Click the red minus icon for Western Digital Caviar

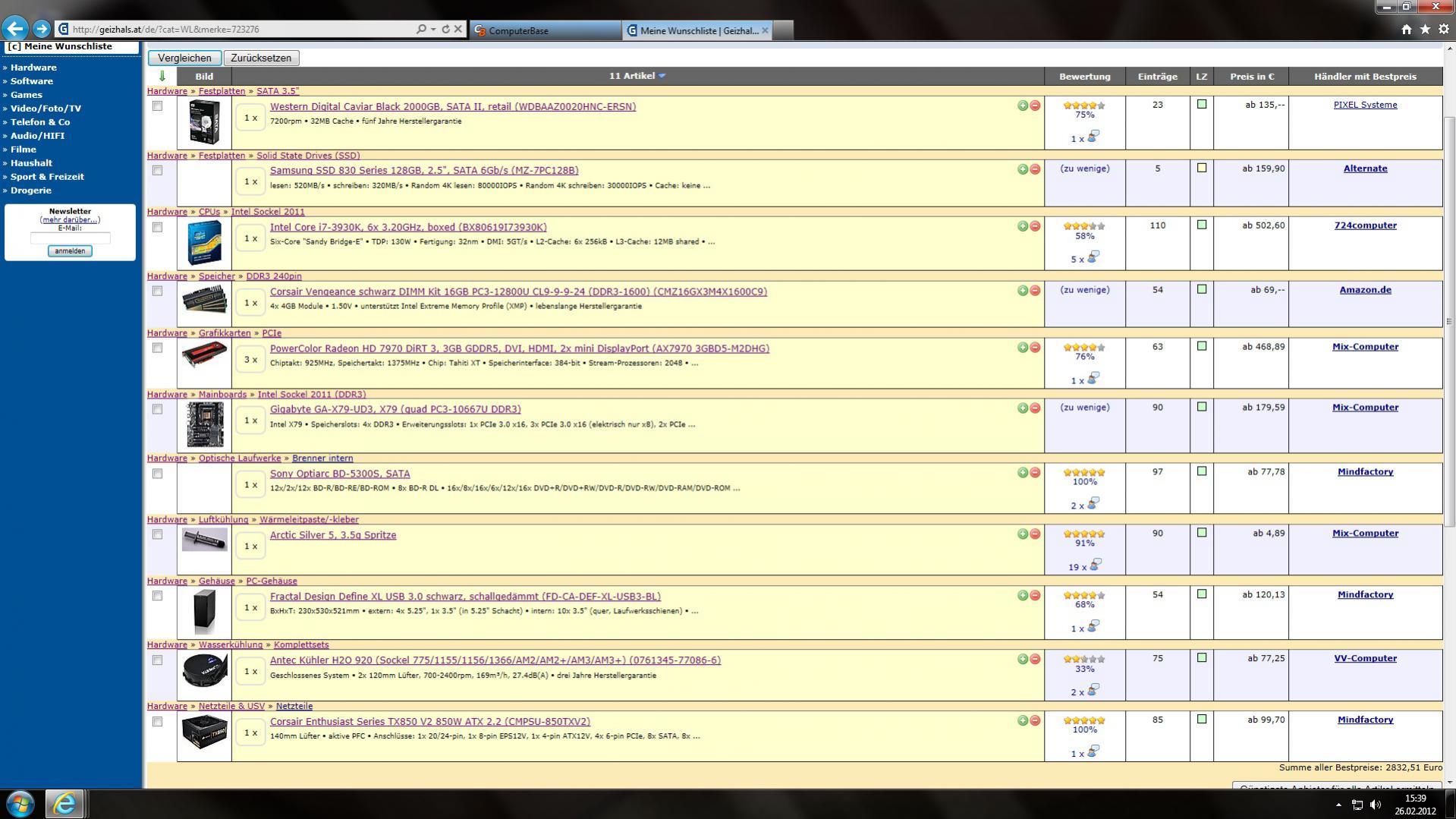click(1035, 106)
